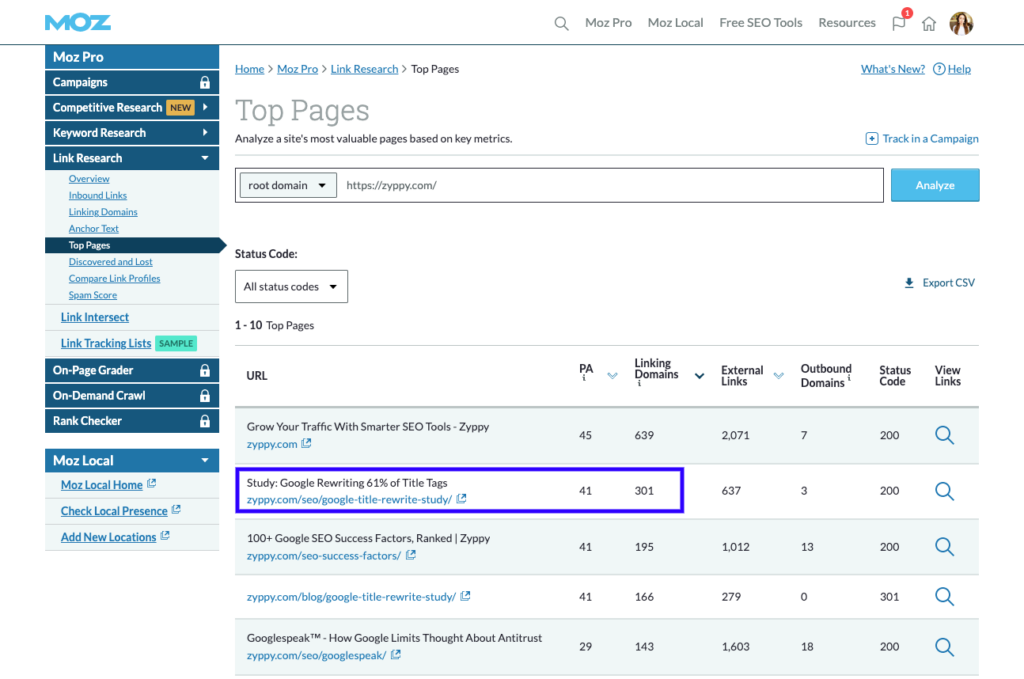Click the Help question mark icon

click(938, 69)
